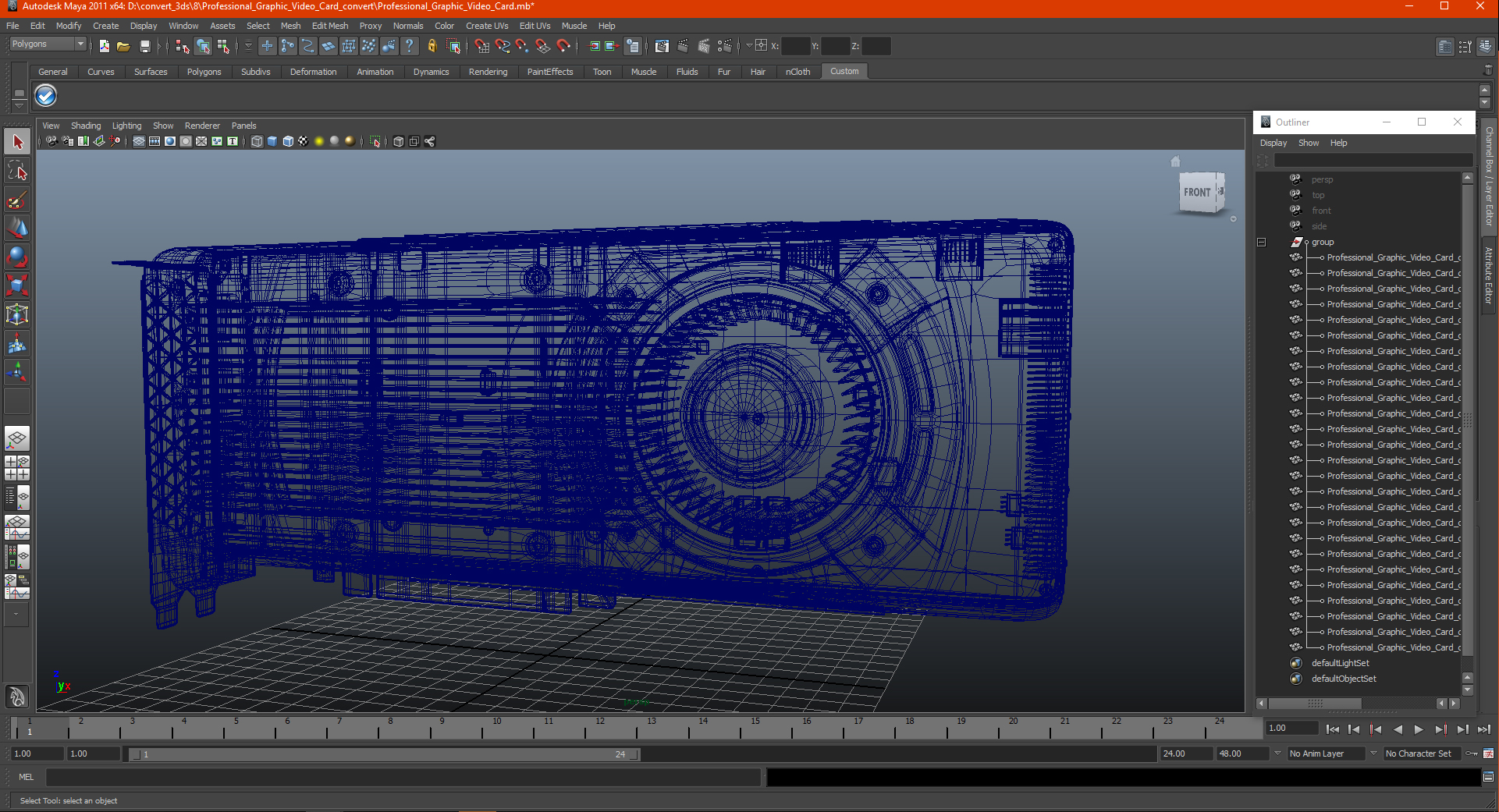Click the Render current frame clapperboard

pos(683,46)
